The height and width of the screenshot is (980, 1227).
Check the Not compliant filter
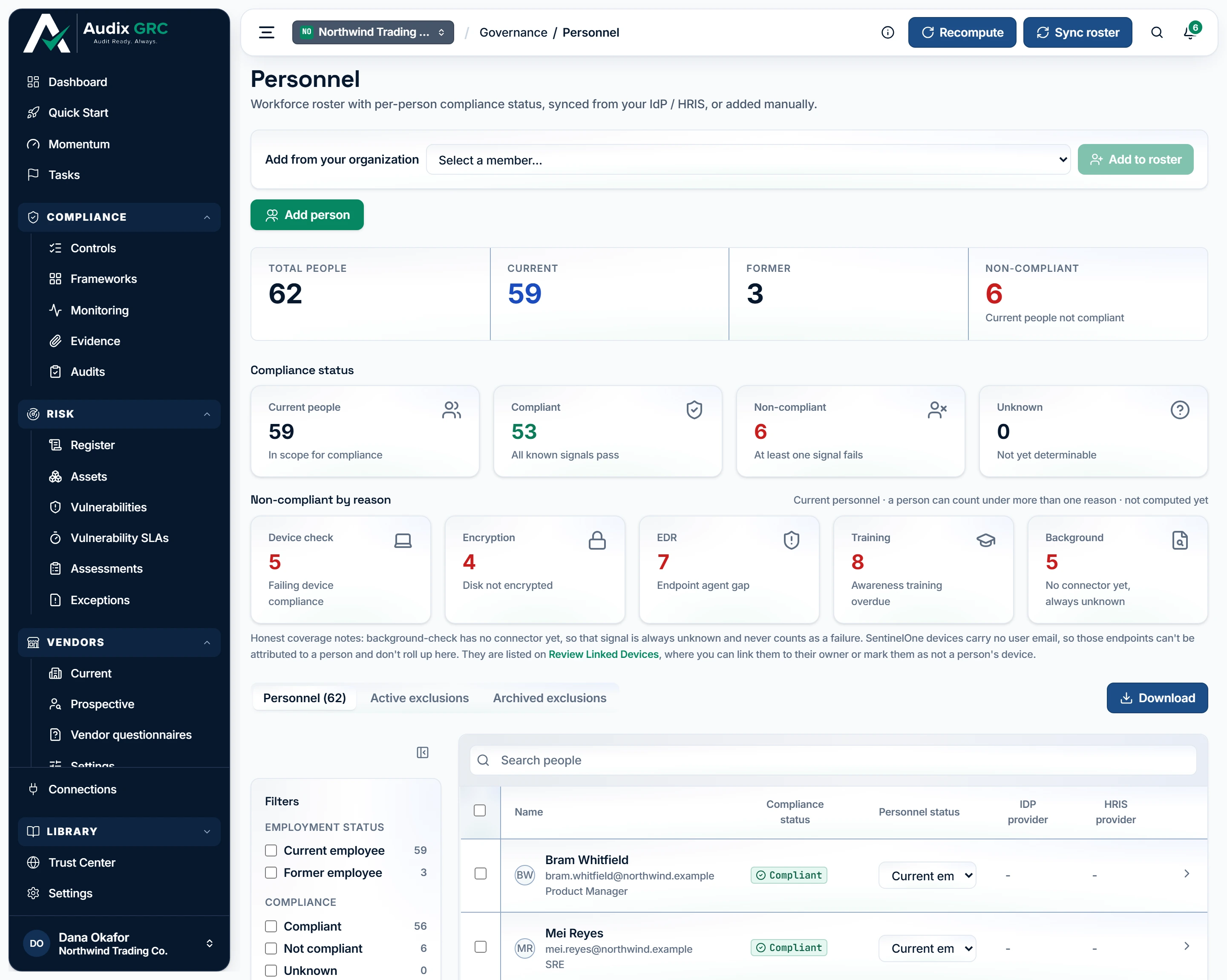(271, 949)
